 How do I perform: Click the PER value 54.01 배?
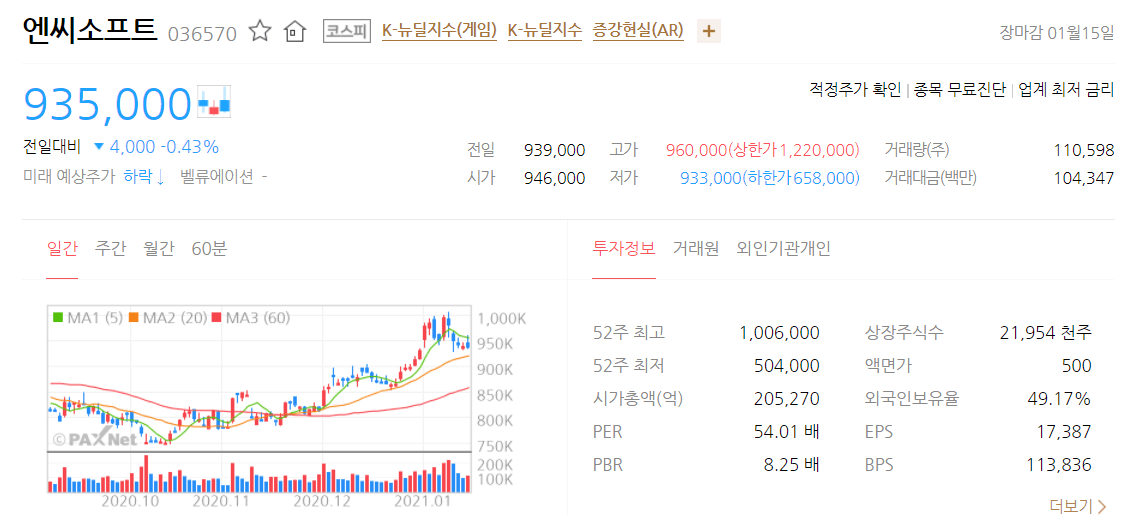click(x=787, y=432)
